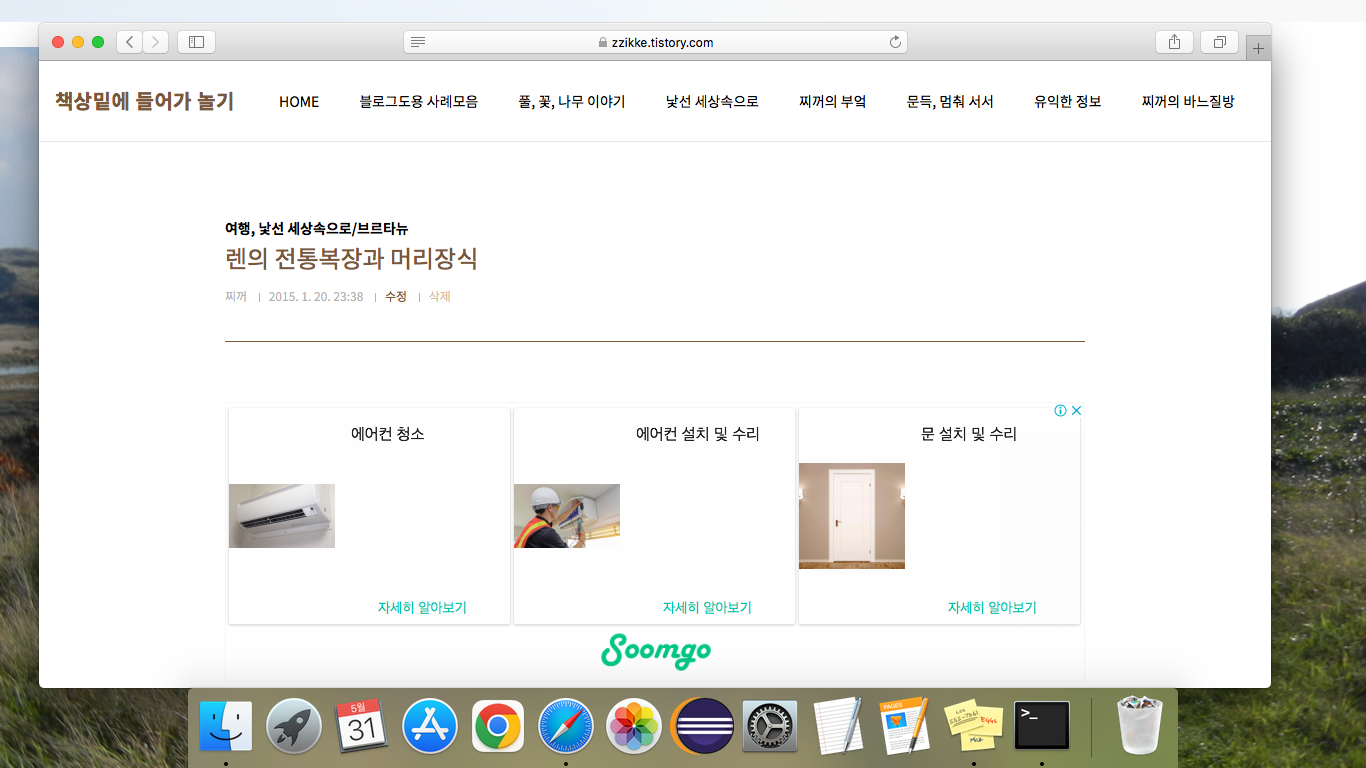Open 찌꺼의 바느질방 menu item
Viewport: 1366px width, 768px height.
[1188, 101]
